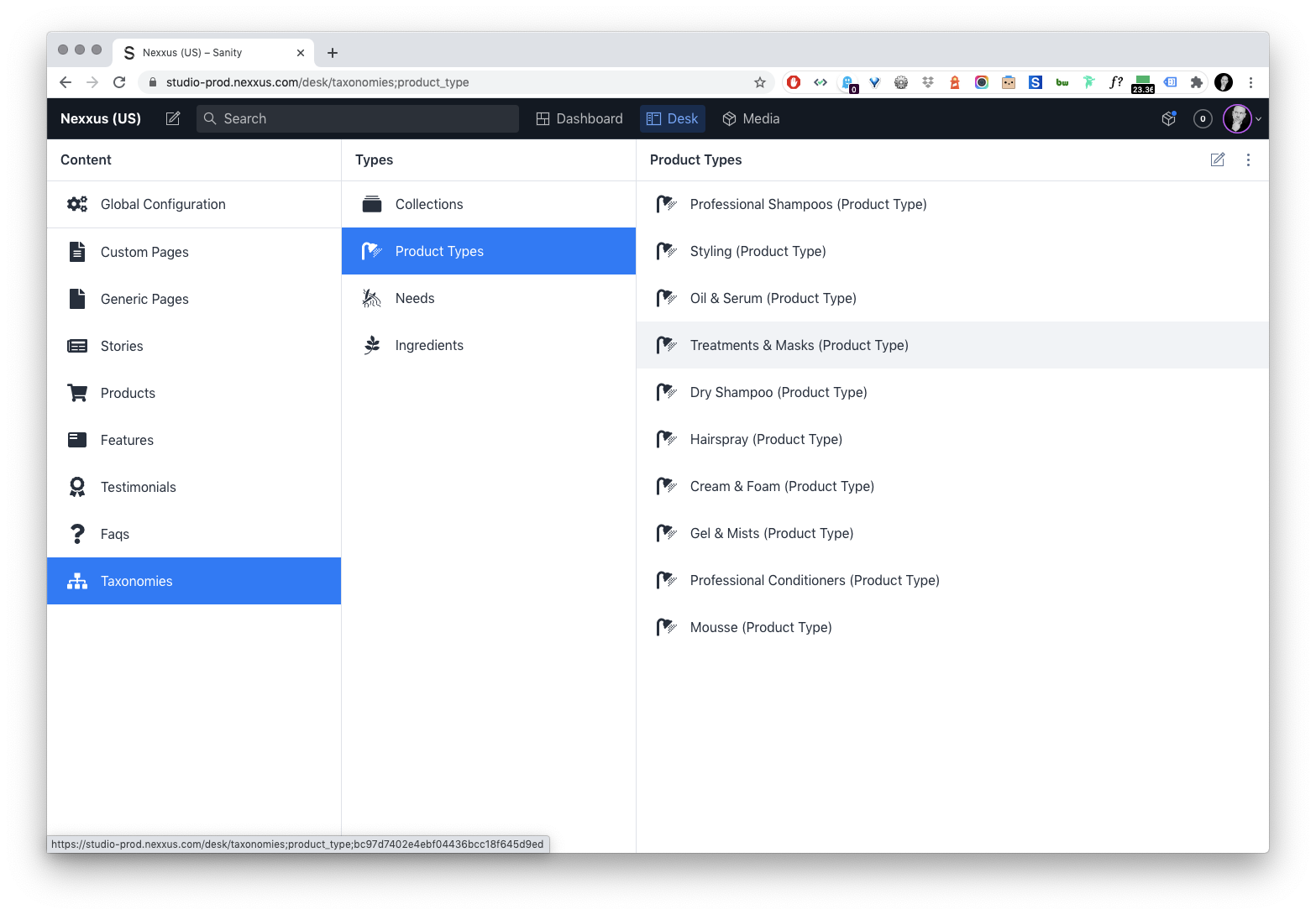This screenshot has width=1316, height=915.
Task: Click the Nexxus (US) studio title
Action: 101,118
